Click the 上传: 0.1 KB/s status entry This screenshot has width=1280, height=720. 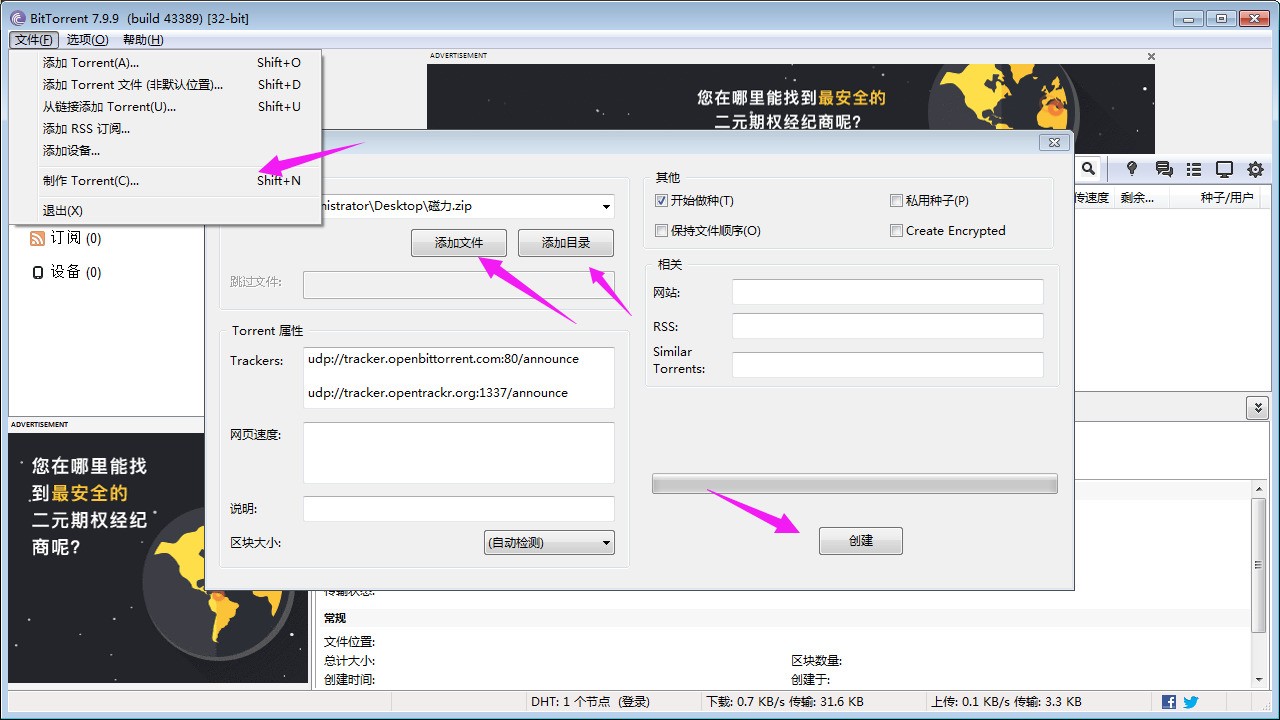pos(1005,702)
